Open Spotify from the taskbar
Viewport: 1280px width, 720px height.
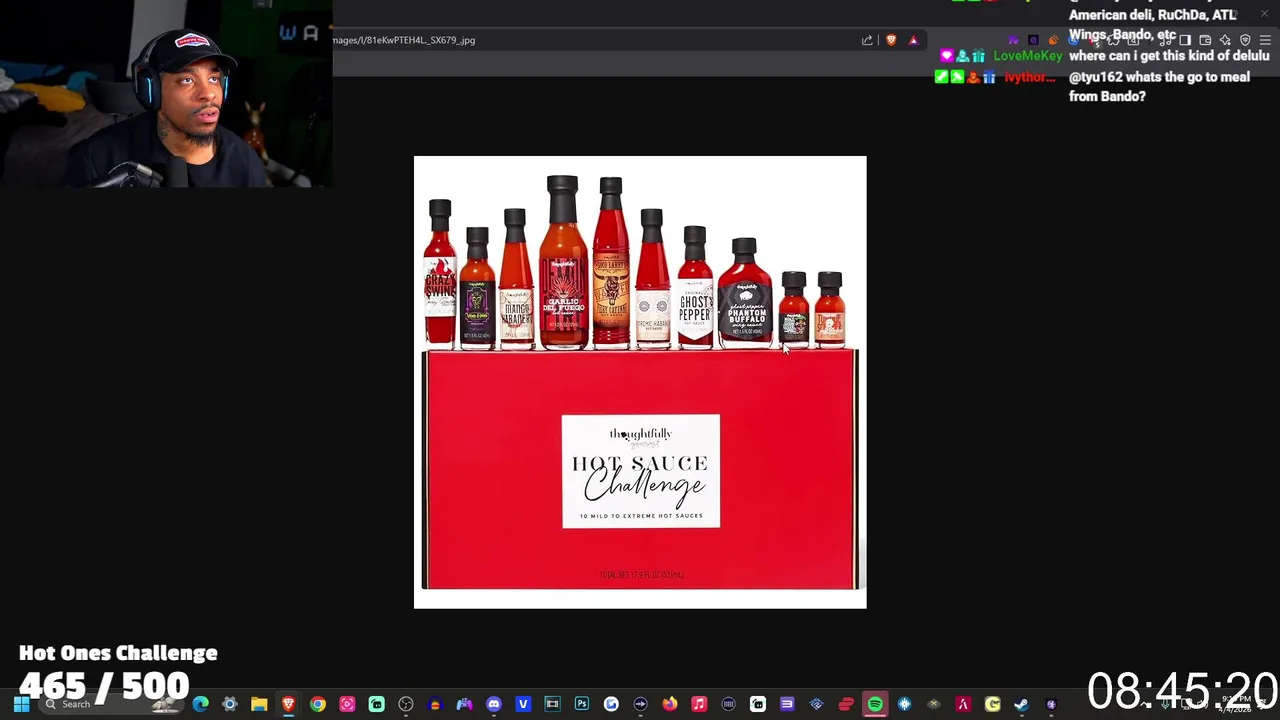(x=875, y=704)
